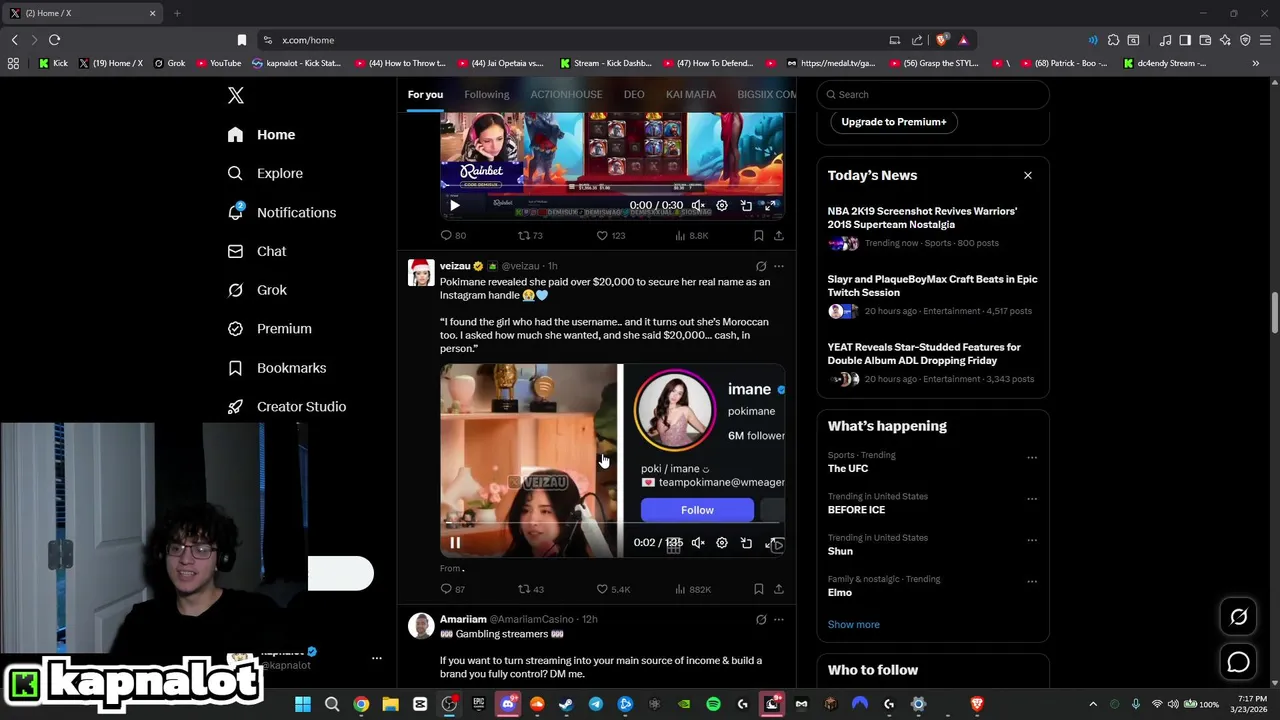
Task: Unmute the Pokimane video
Action: tap(698, 543)
